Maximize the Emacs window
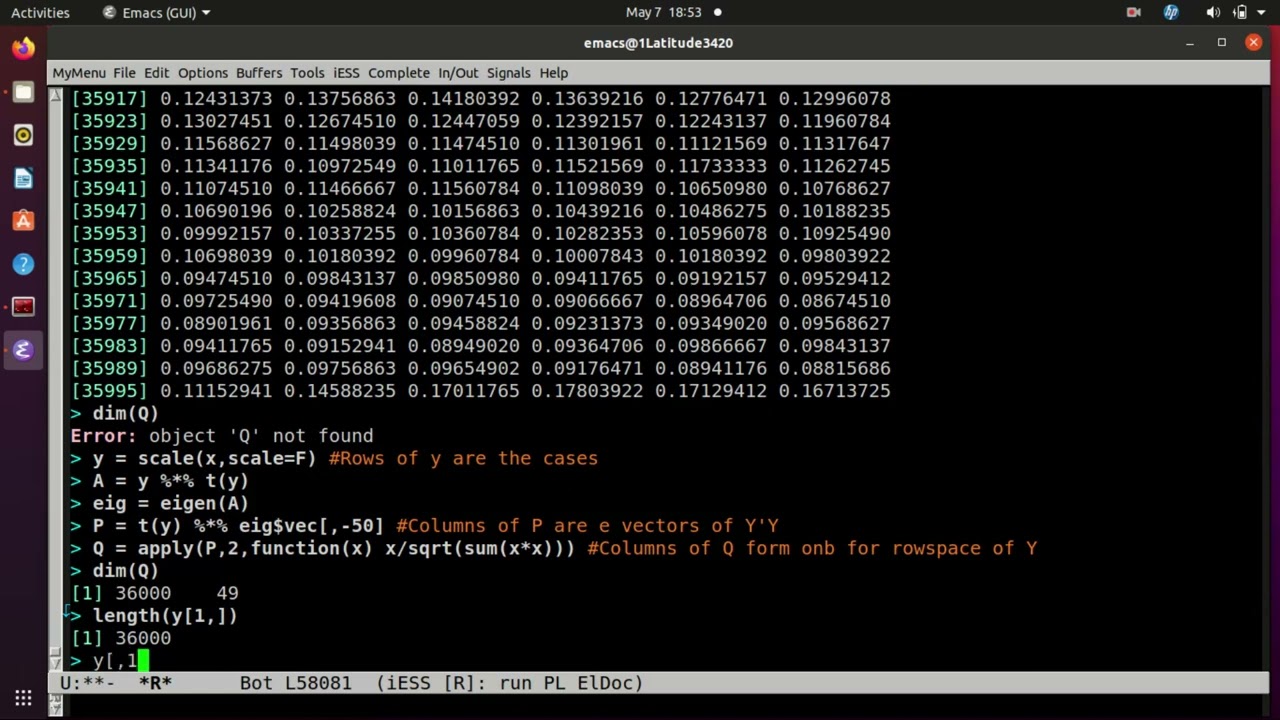This screenshot has height=720, width=1280. (1222, 43)
